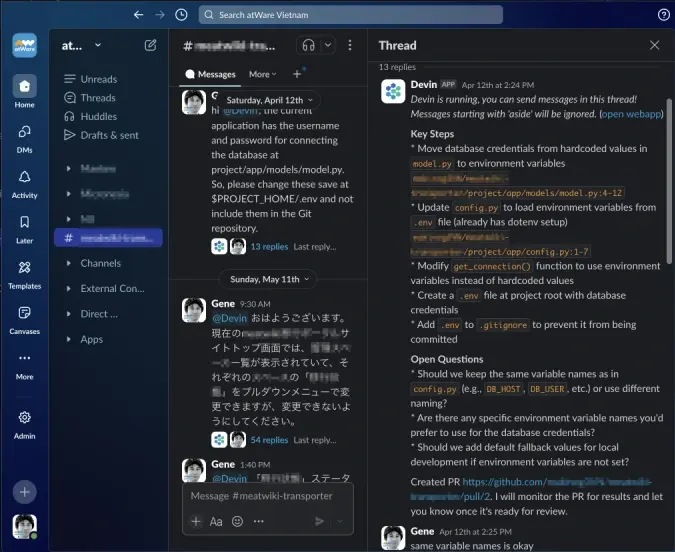
Task: Open the DMs sidebar icon
Action: (x=25, y=139)
